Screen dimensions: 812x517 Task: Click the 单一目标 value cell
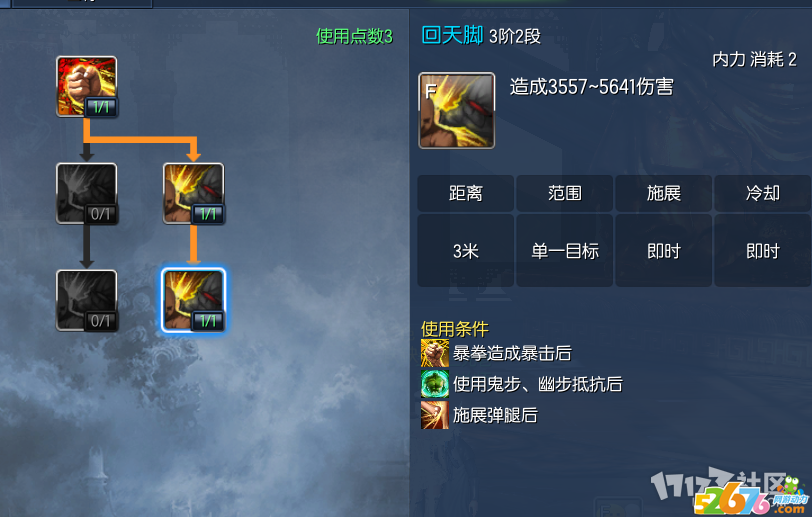click(564, 251)
